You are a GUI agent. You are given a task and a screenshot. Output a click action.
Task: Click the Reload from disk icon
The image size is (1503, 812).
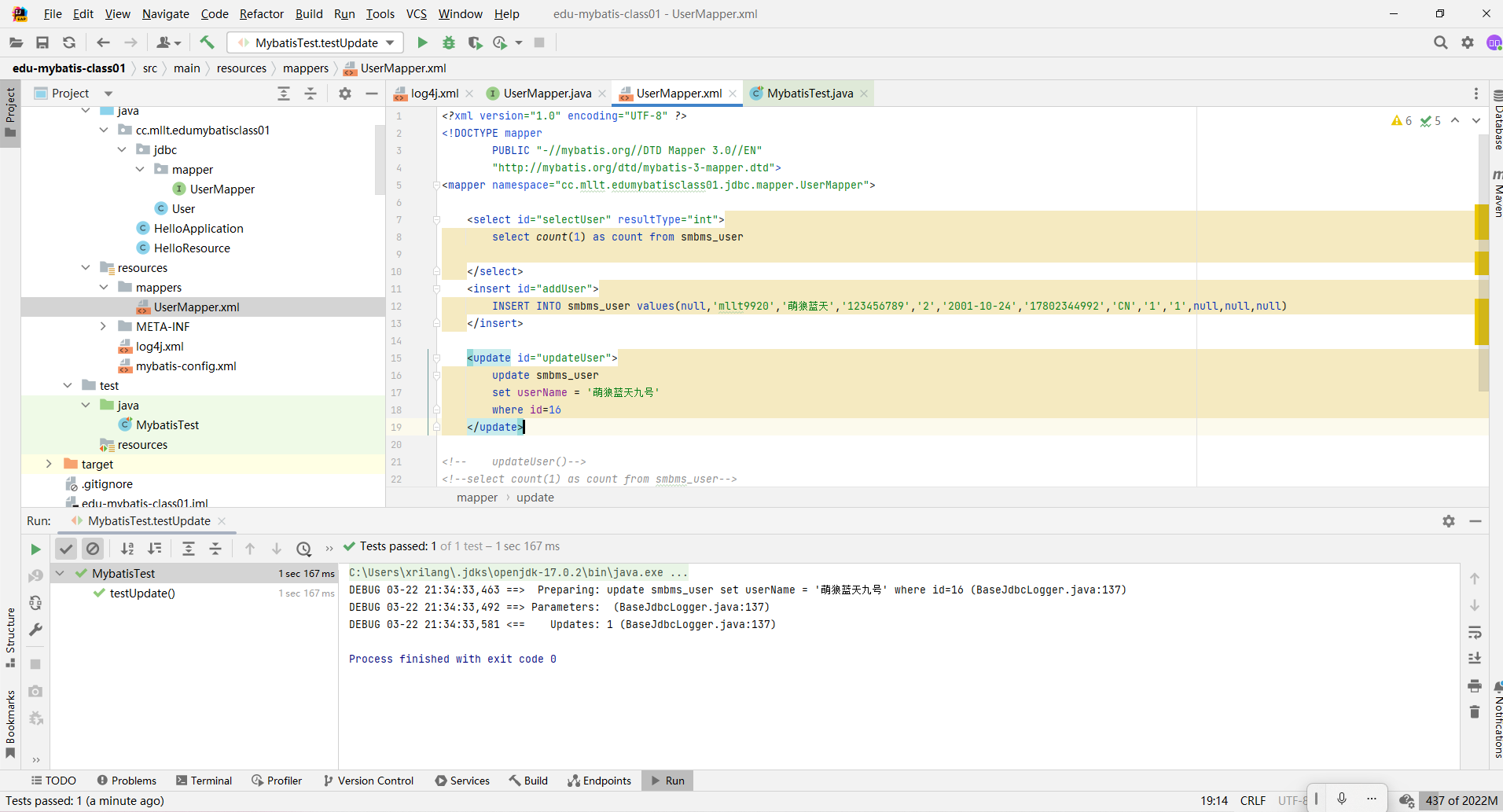(x=69, y=42)
